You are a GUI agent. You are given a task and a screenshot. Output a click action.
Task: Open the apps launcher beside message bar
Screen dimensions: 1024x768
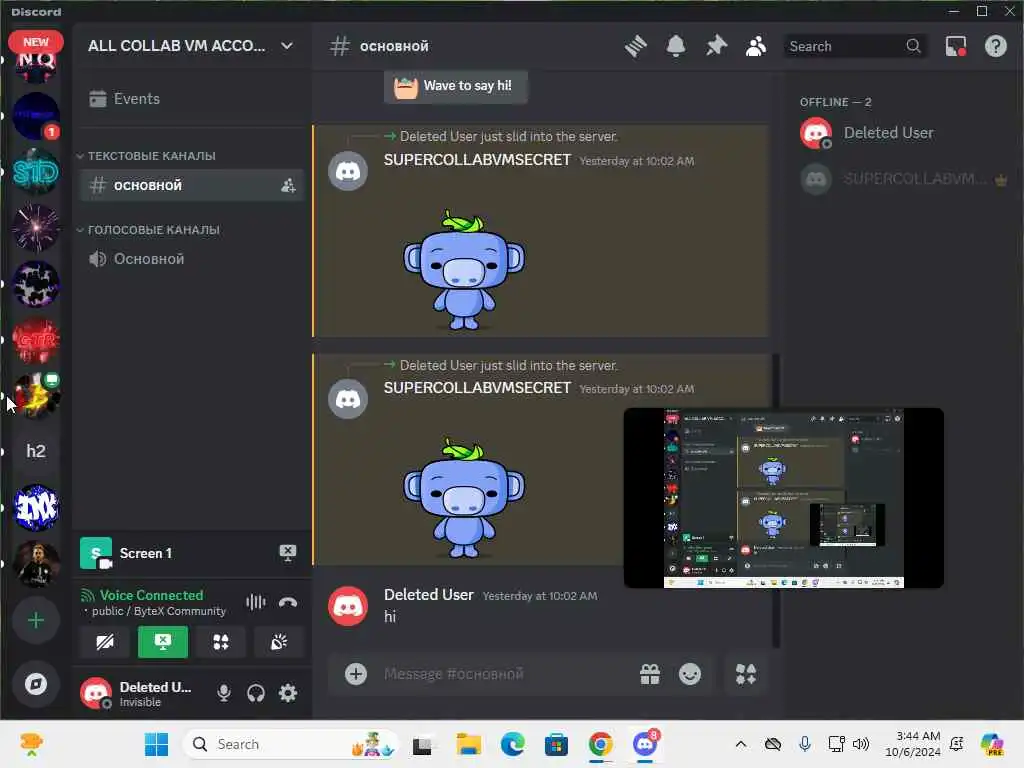[x=746, y=674]
